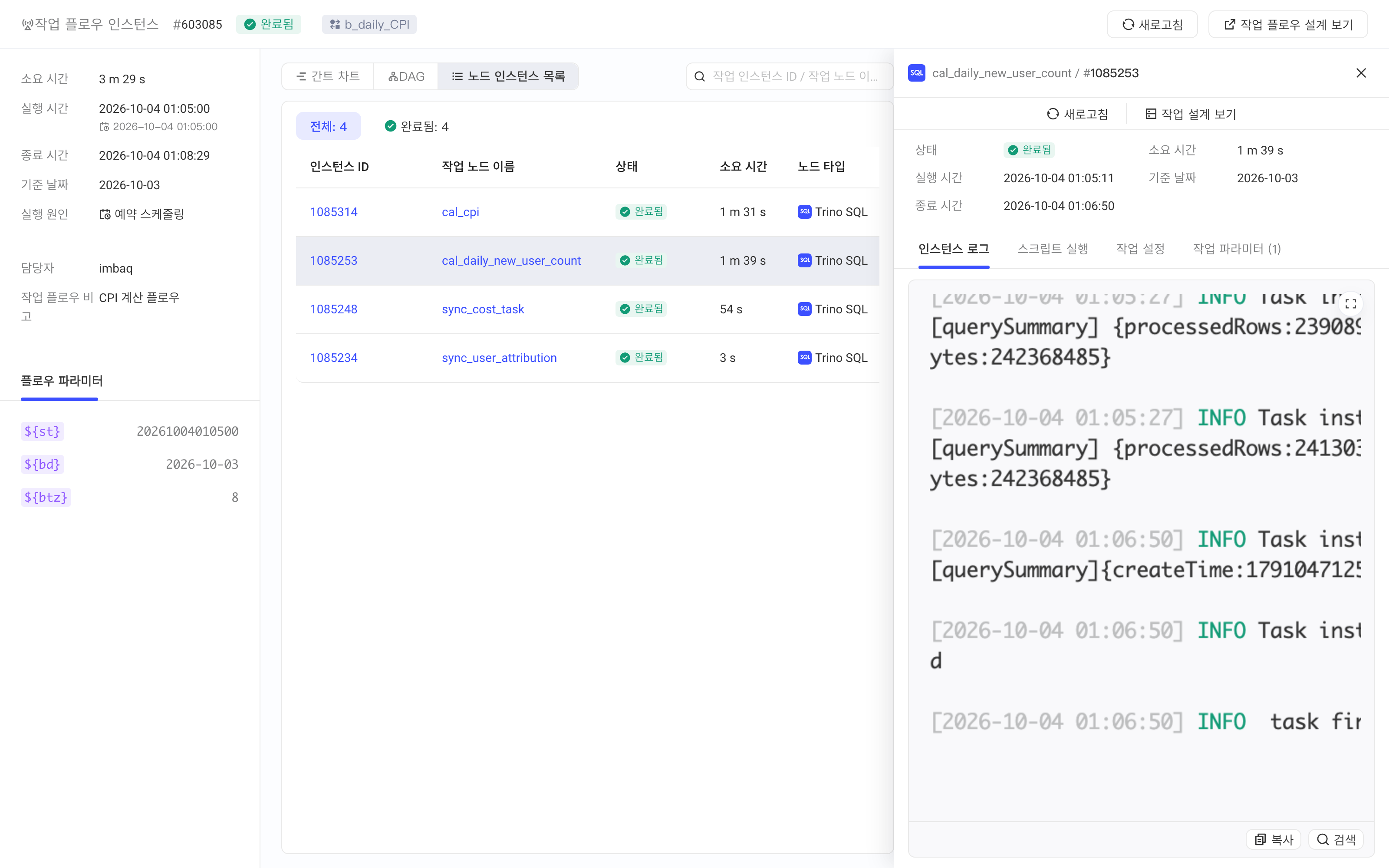
Task: Open 작업 플로우 설계 보기 external link
Action: pos(1288,25)
